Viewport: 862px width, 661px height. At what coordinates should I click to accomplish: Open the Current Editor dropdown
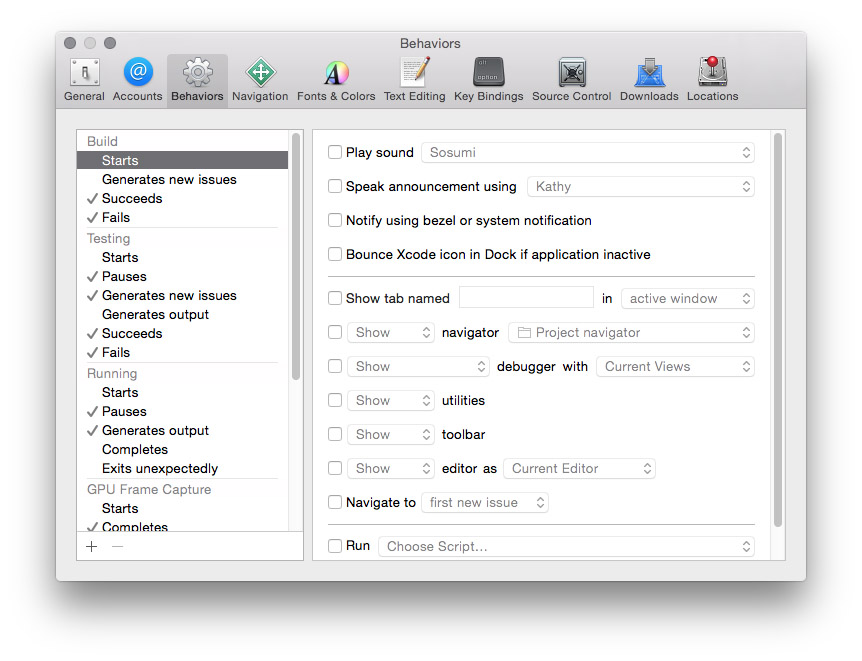tap(579, 469)
